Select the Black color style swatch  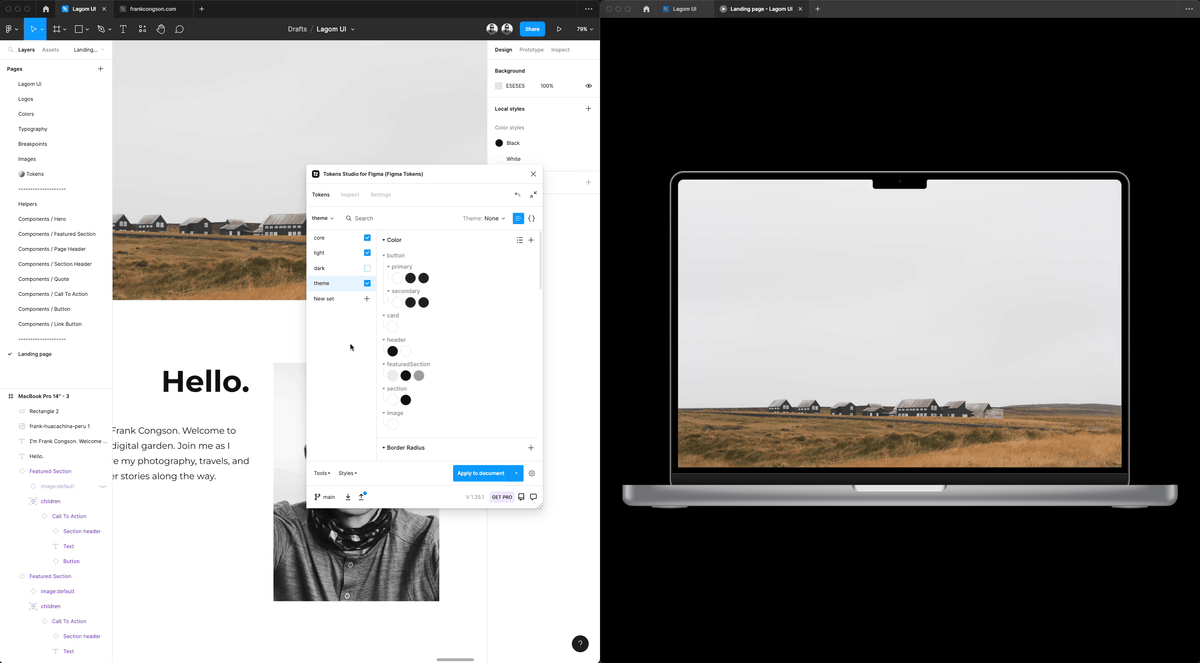[x=499, y=143]
